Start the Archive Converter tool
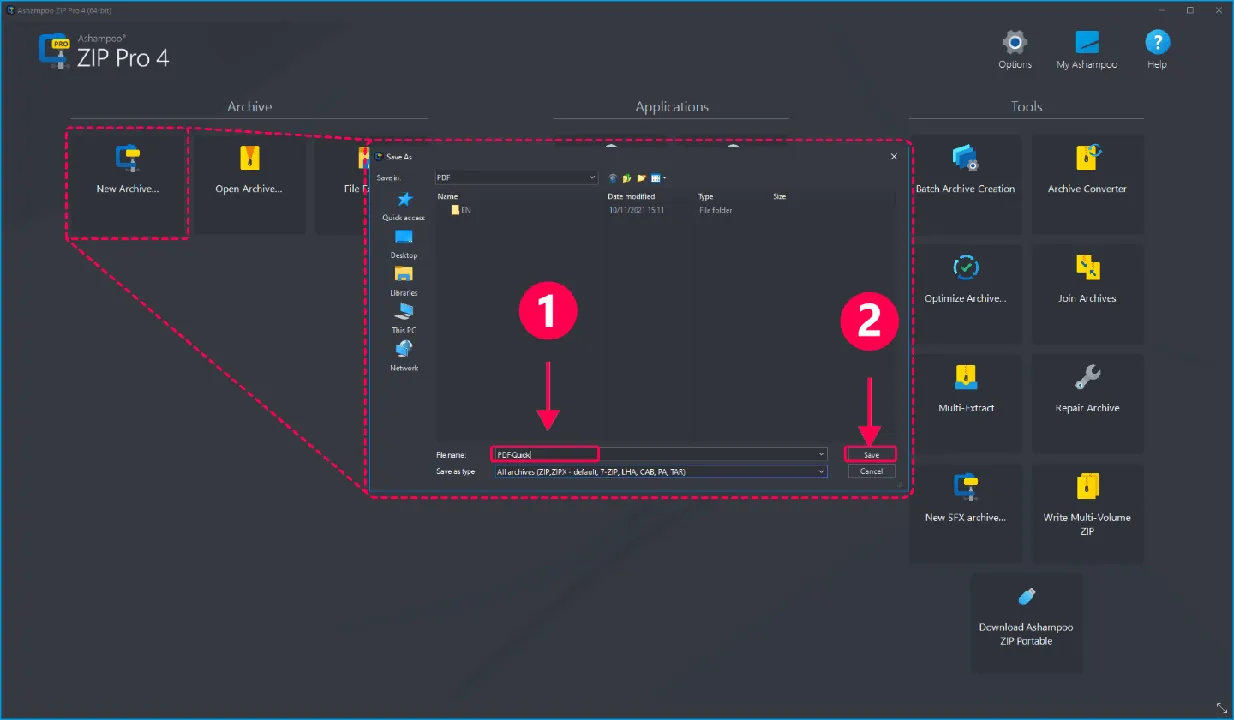Image resolution: width=1234 pixels, height=720 pixels. coord(1087,184)
